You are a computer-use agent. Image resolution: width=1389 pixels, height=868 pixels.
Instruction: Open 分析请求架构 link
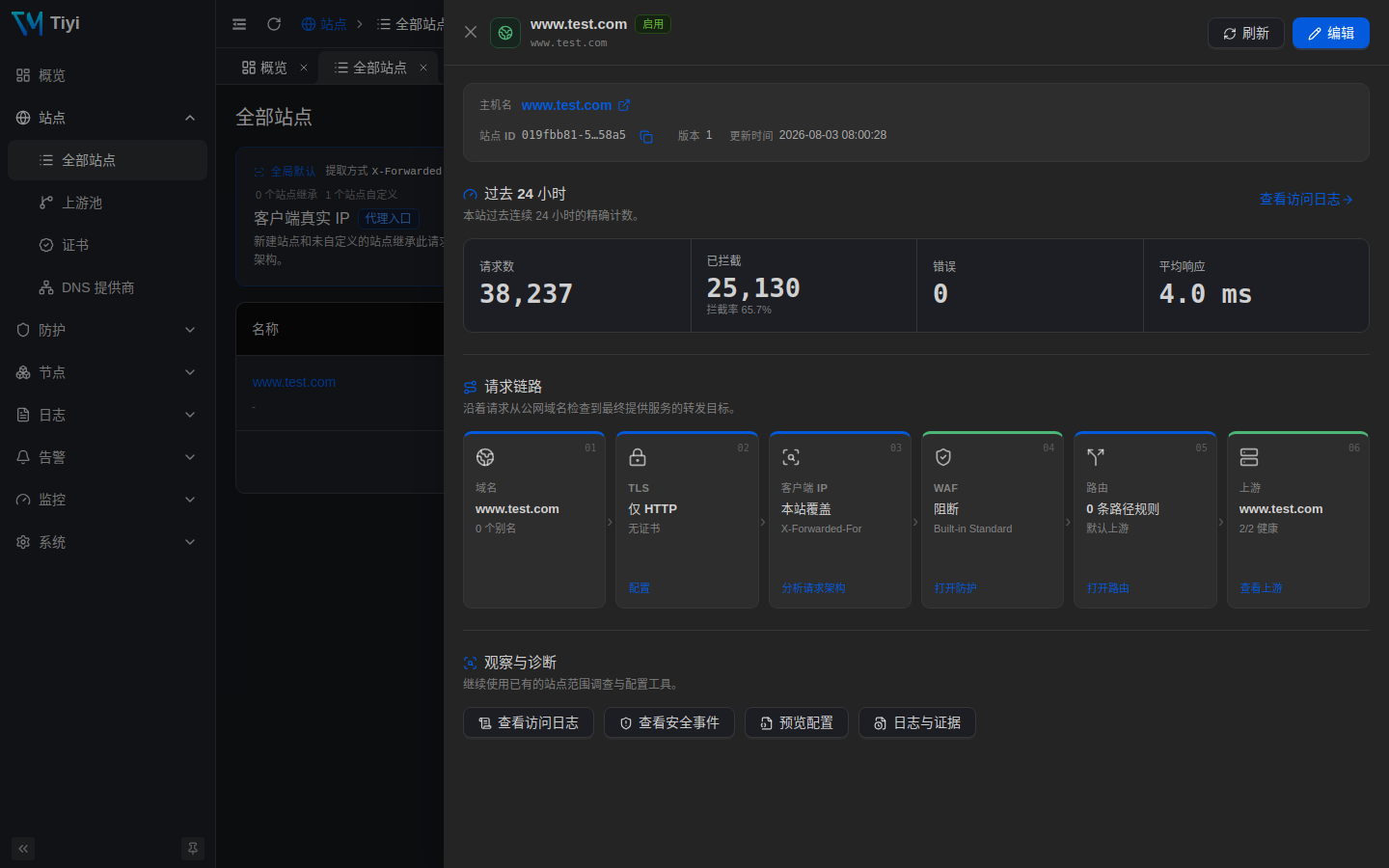tap(813, 588)
